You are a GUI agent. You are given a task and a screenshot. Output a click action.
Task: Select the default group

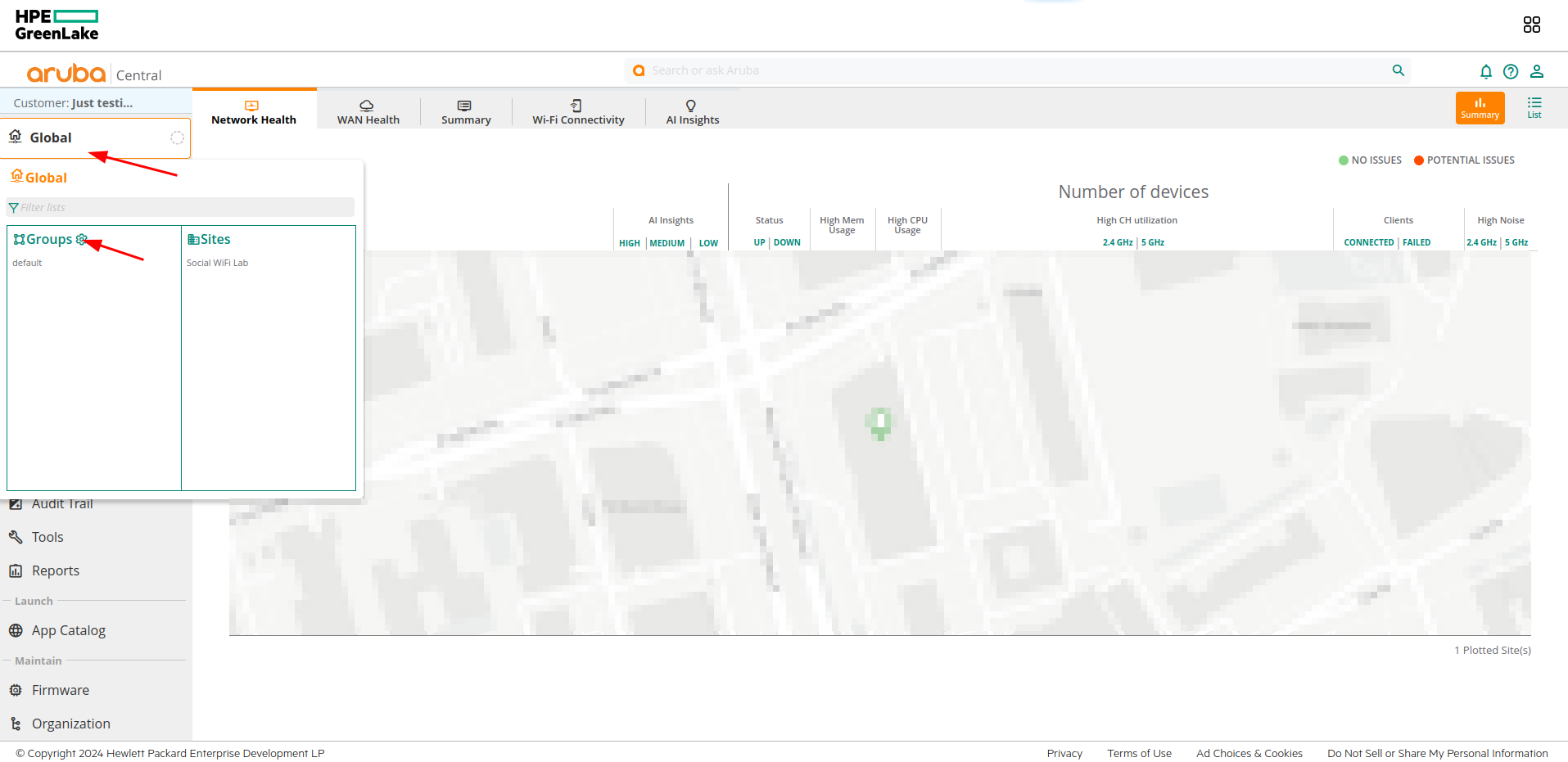click(27, 263)
